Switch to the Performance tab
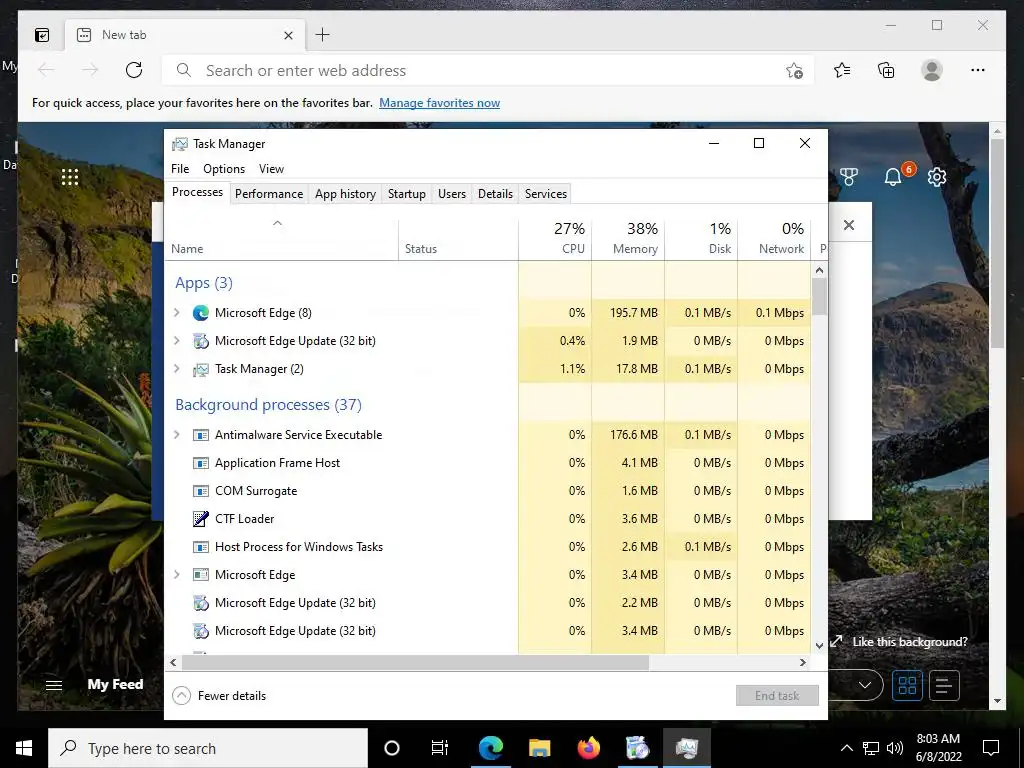1024x768 pixels. pos(269,194)
